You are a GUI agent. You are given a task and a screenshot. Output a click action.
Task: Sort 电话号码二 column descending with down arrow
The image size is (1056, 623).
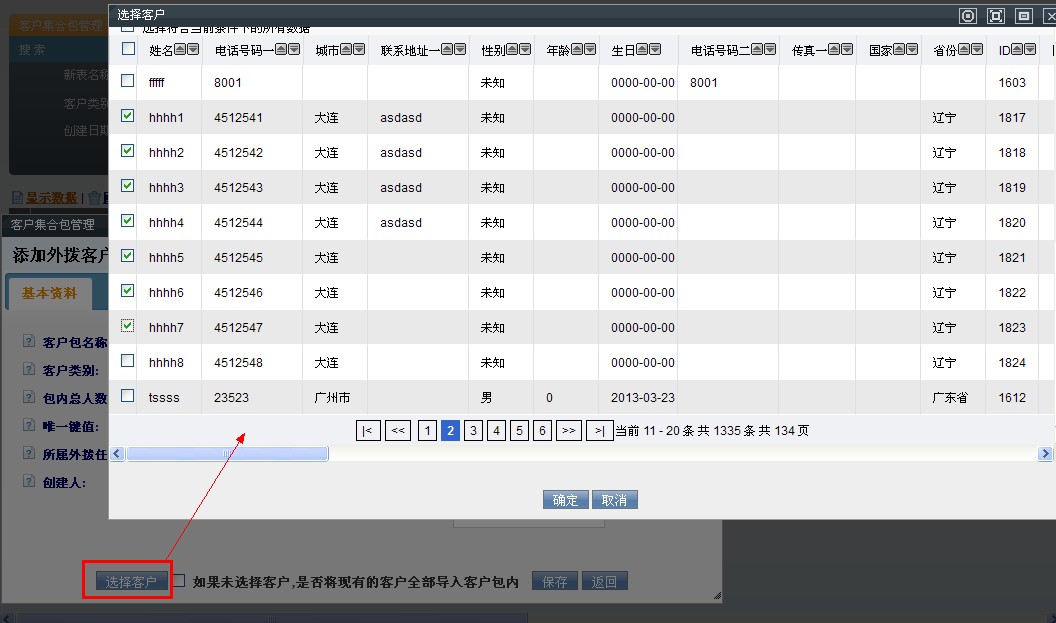coord(770,49)
